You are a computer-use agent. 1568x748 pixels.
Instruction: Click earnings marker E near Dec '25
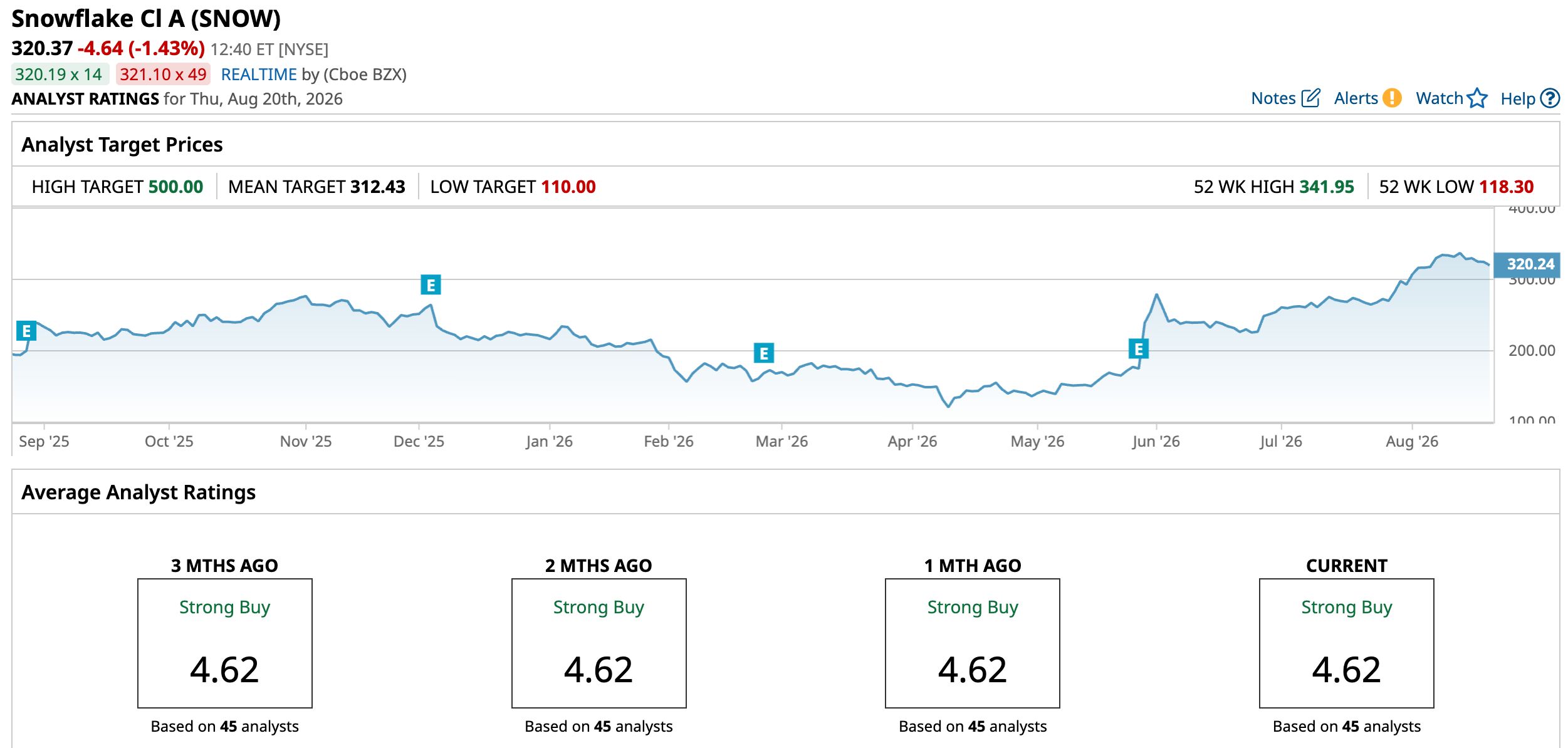click(431, 285)
